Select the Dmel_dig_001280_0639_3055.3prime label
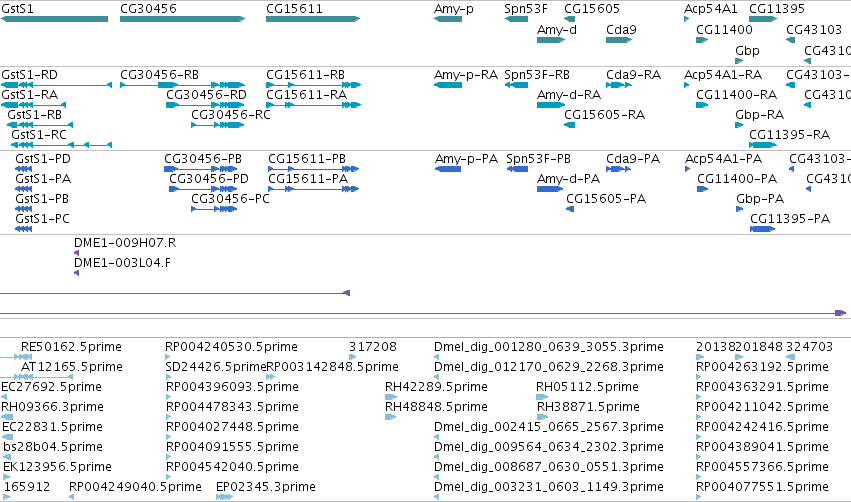The width and height of the screenshot is (851, 502). coord(549,347)
